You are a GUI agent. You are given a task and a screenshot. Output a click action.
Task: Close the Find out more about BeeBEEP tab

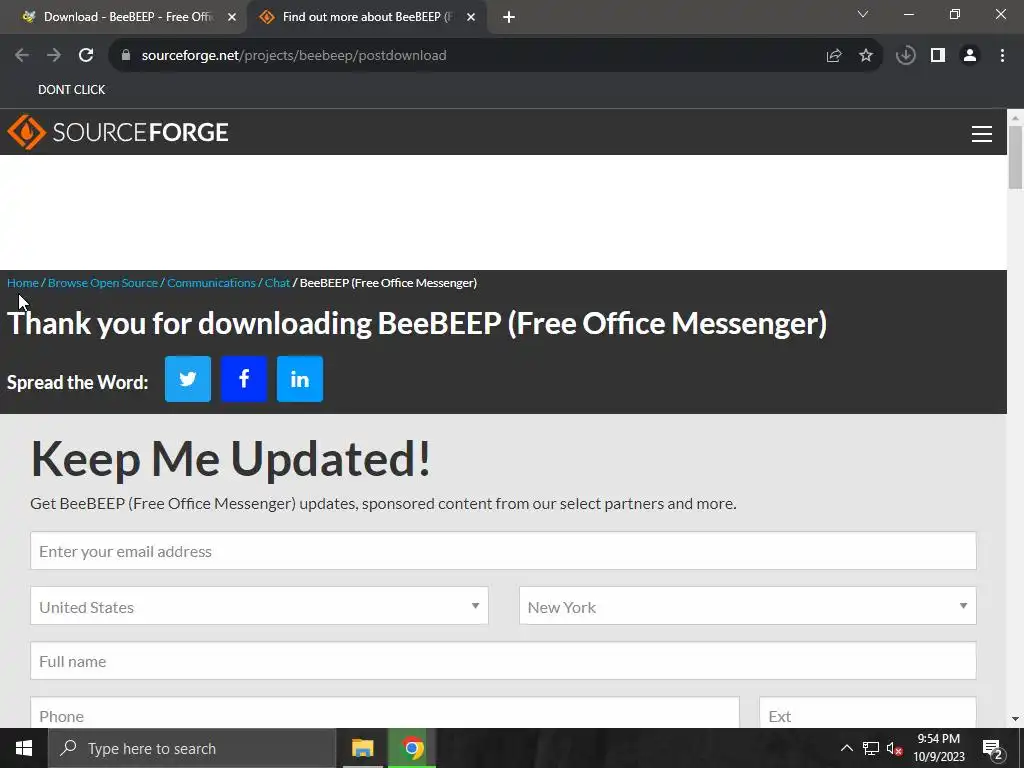[471, 18]
